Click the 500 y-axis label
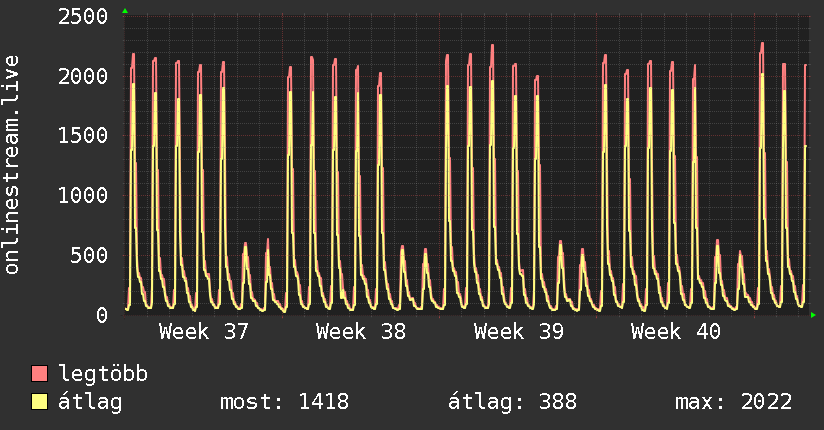The height and width of the screenshot is (430, 824). (x=89, y=255)
